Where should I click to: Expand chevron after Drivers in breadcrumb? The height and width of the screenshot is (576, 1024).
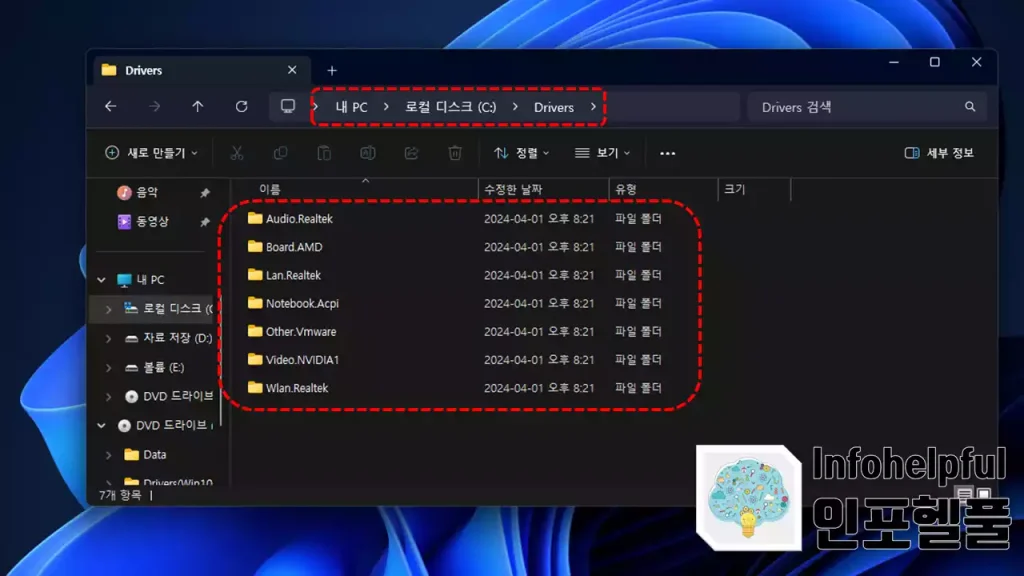point(593,106)
